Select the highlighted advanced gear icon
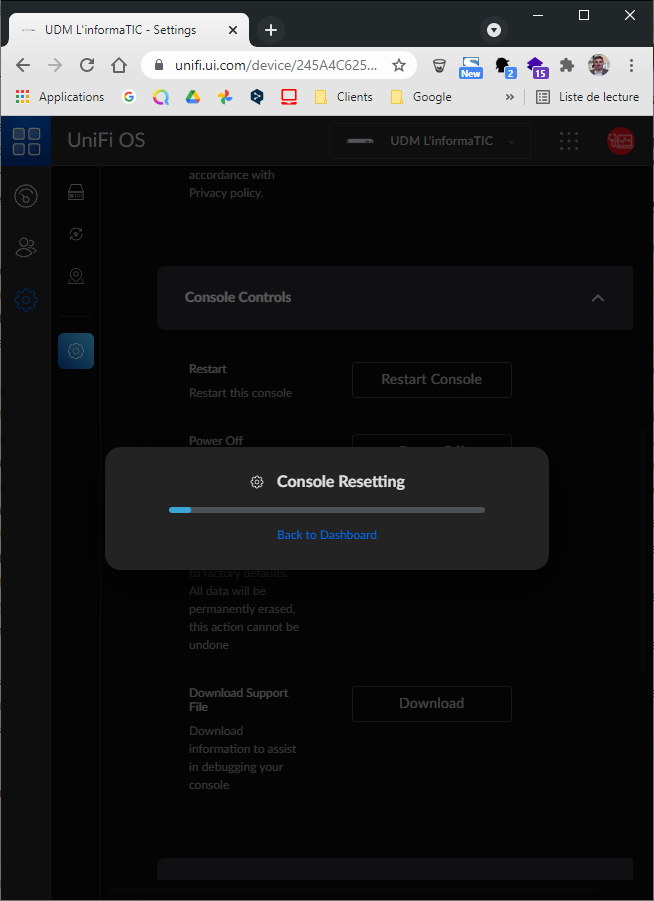Image resolution: width=654 pixels, height=901 pixels. coord(76,351)
